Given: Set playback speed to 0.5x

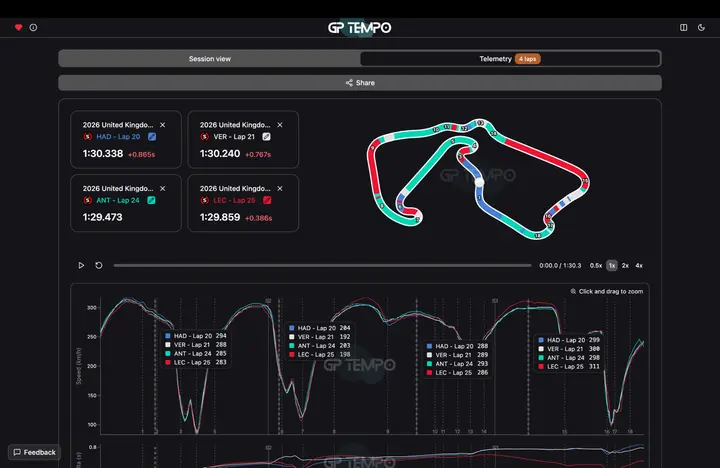Looking at the screenshot, I should click(x=596, y=265).
